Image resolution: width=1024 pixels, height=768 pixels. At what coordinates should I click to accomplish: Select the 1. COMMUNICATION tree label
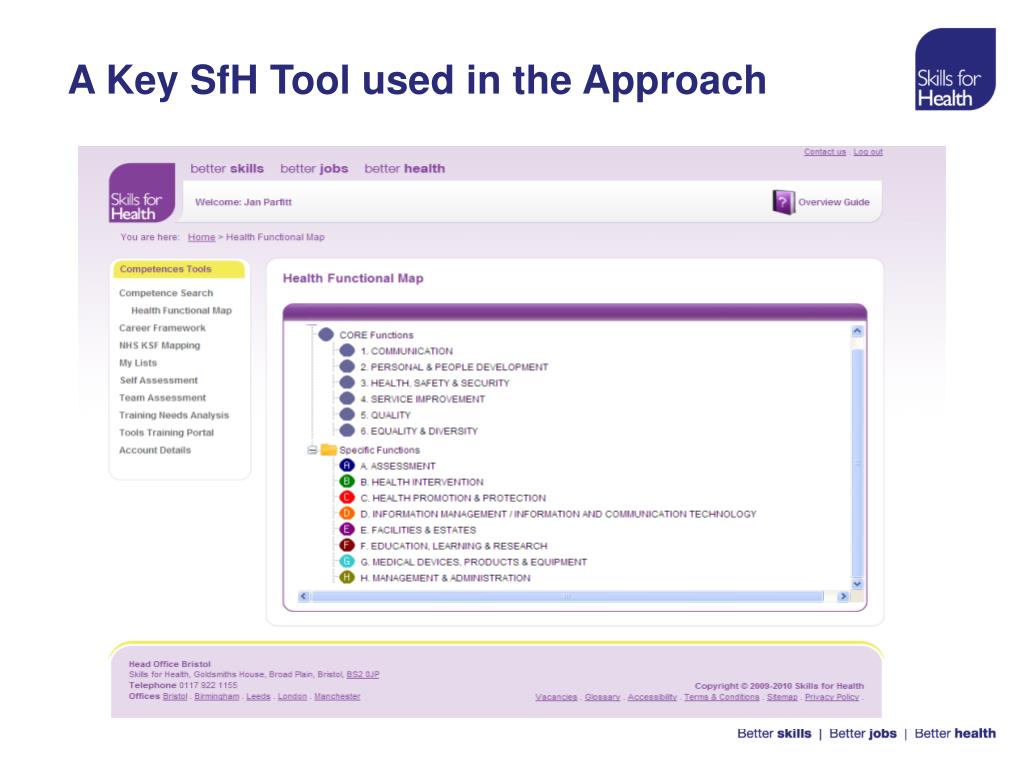[x=406, y=351]
